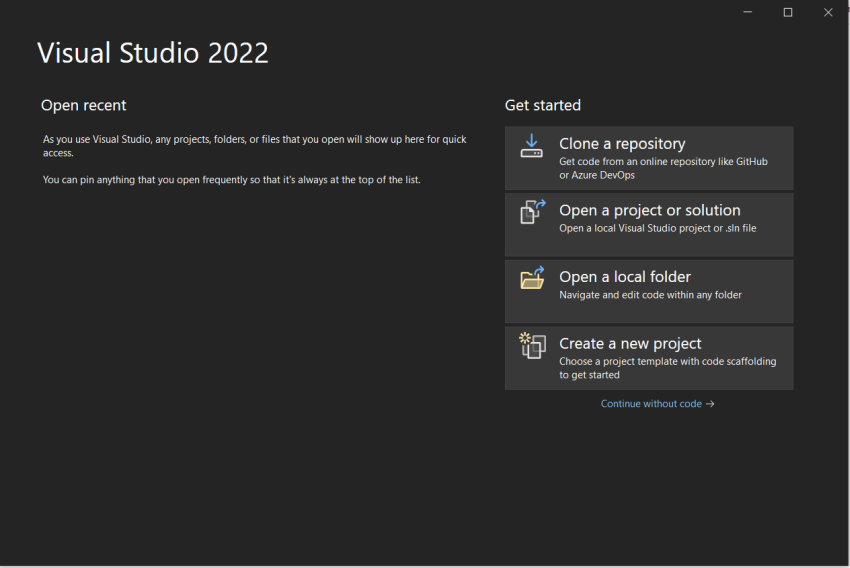This screenshot has width=850, height=568.
Task: Follow the Continue without code link
Action: pyautogui.click(x=651, y=404)
